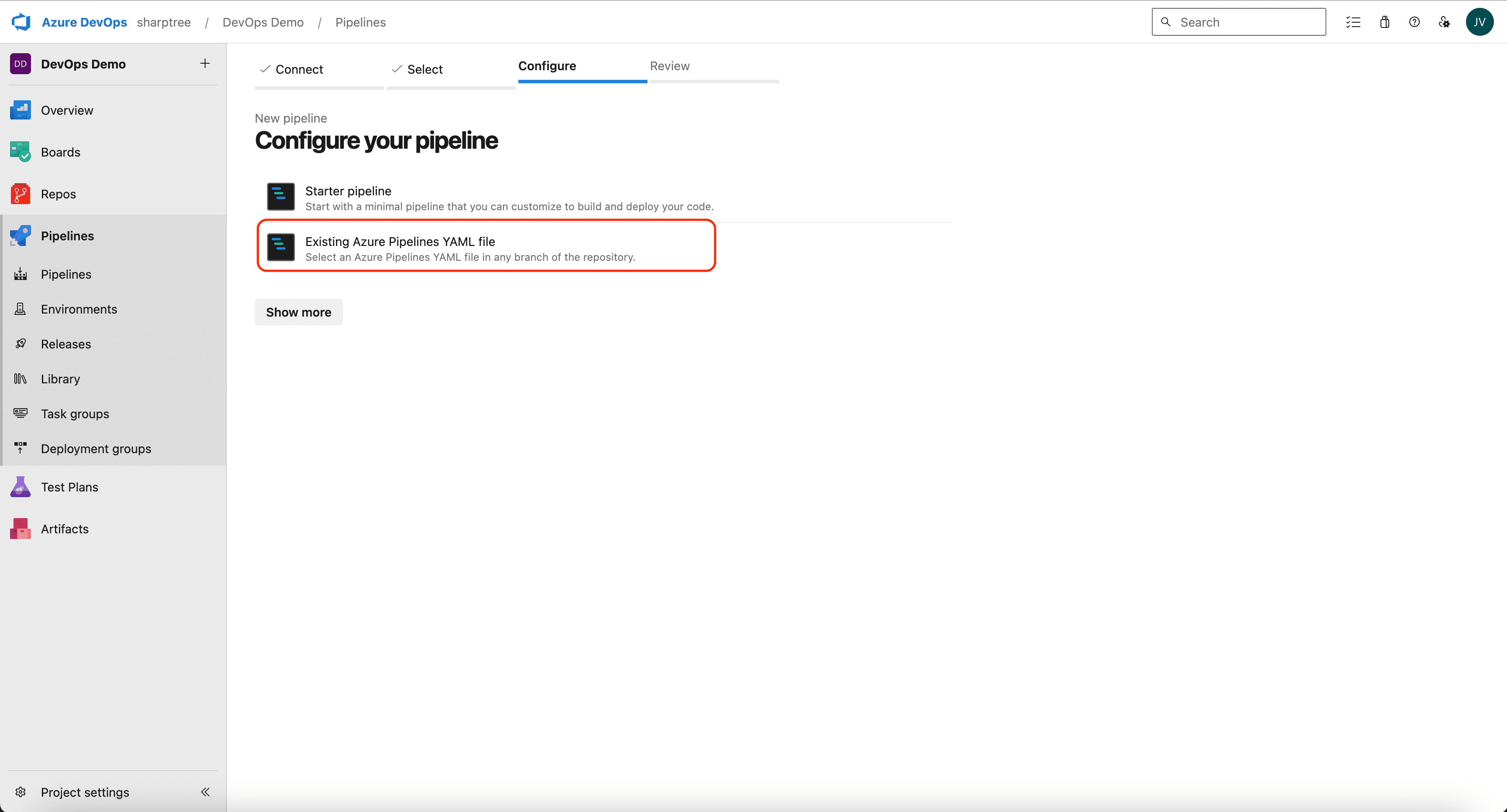Open the Overview label in sidebar
This screenshot has height=812, width=1507.
point(67,110)
